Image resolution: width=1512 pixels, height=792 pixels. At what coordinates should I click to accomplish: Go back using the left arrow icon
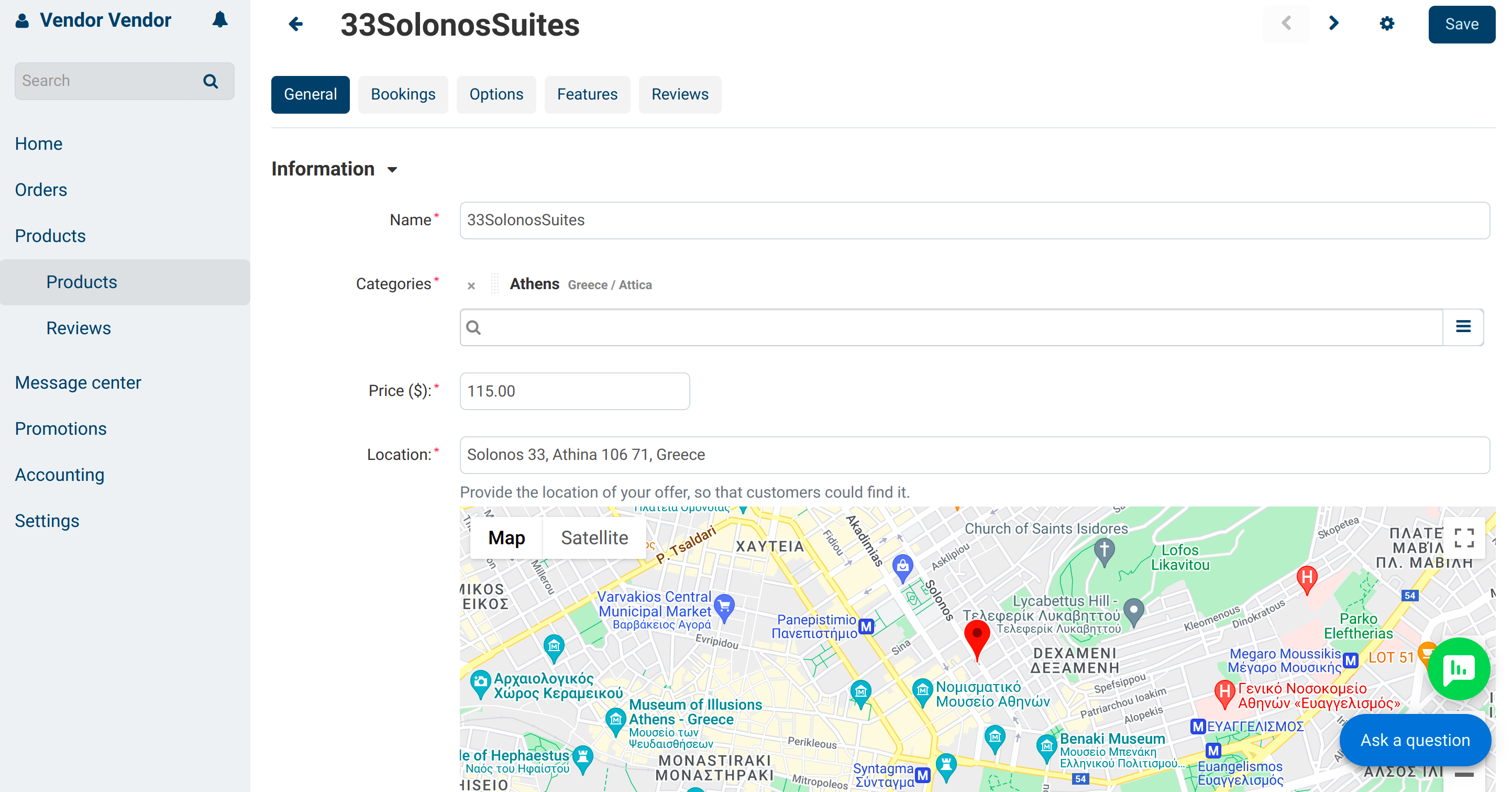(x=296, y=24)
